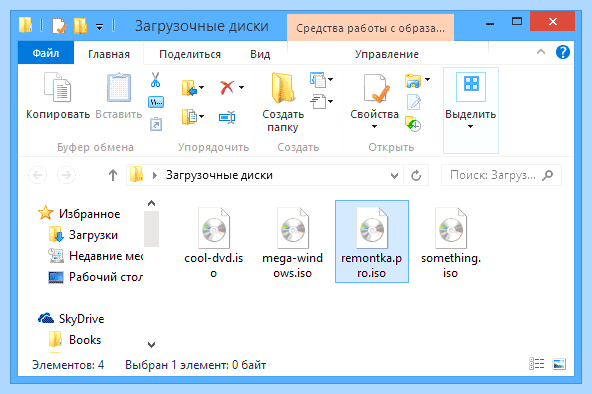This screenshot has width=592, height=394.
Task: Switch to the Главная tab
Action: 109,54
